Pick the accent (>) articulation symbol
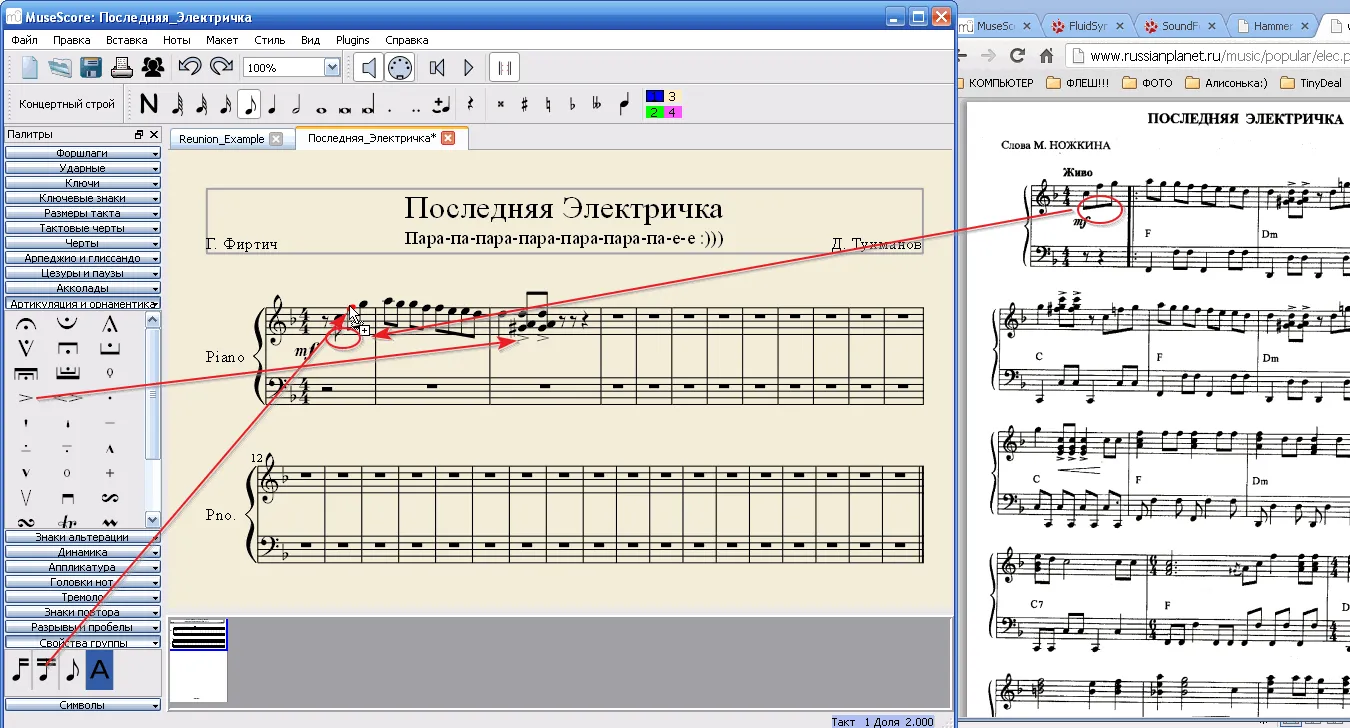 [x=24, y=398]
